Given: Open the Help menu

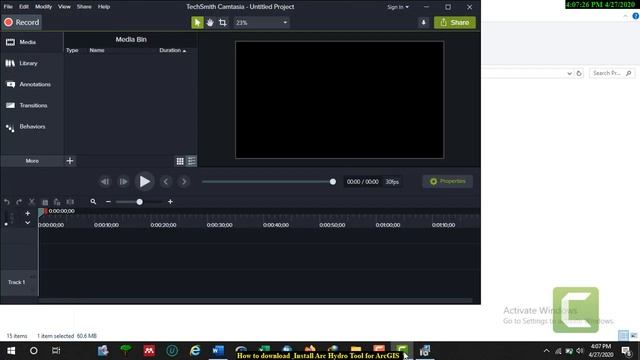Looking at the screenshot, I should click(x=104, y=7).
